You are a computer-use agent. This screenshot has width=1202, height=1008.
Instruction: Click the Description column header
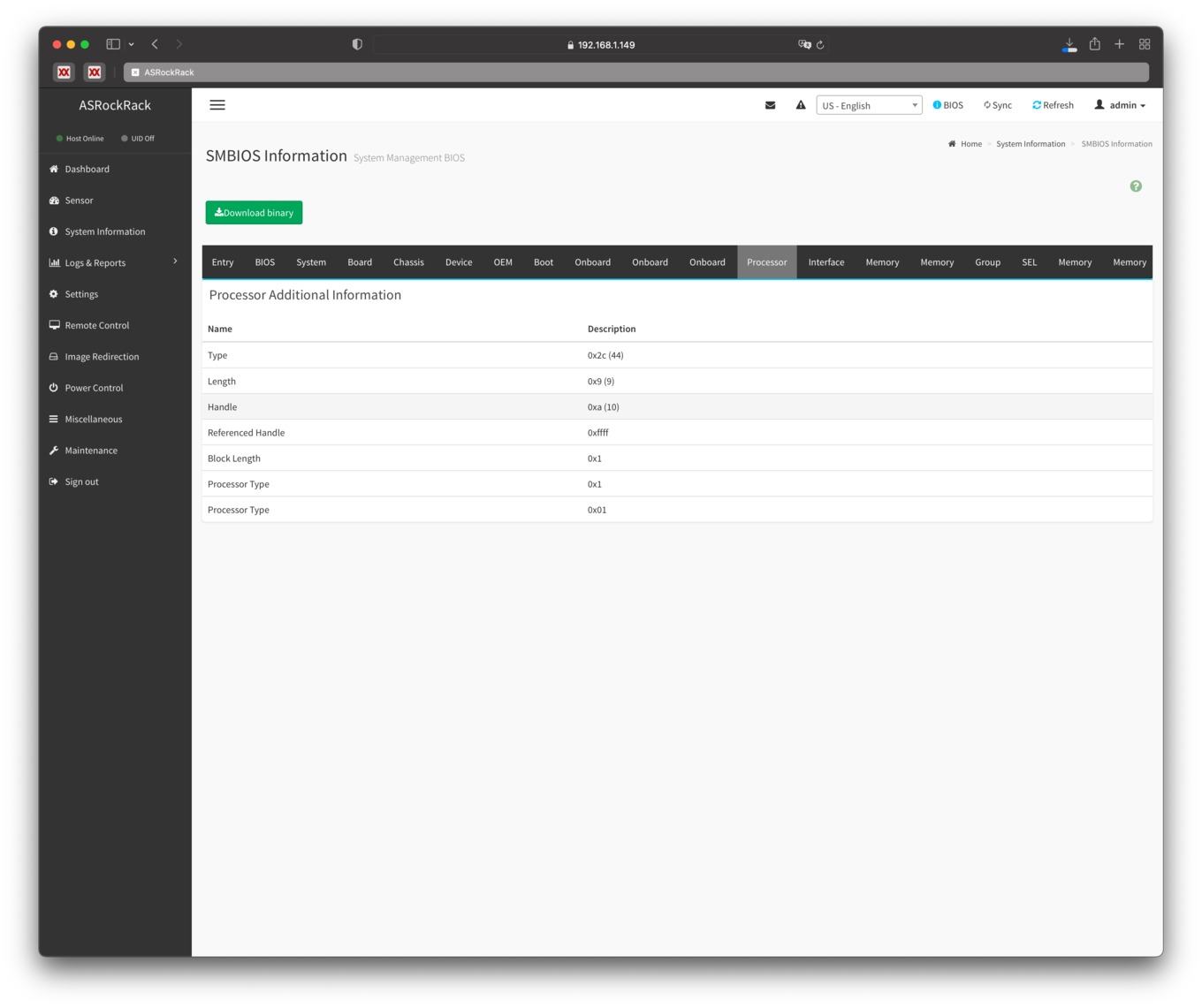point(612,329)
